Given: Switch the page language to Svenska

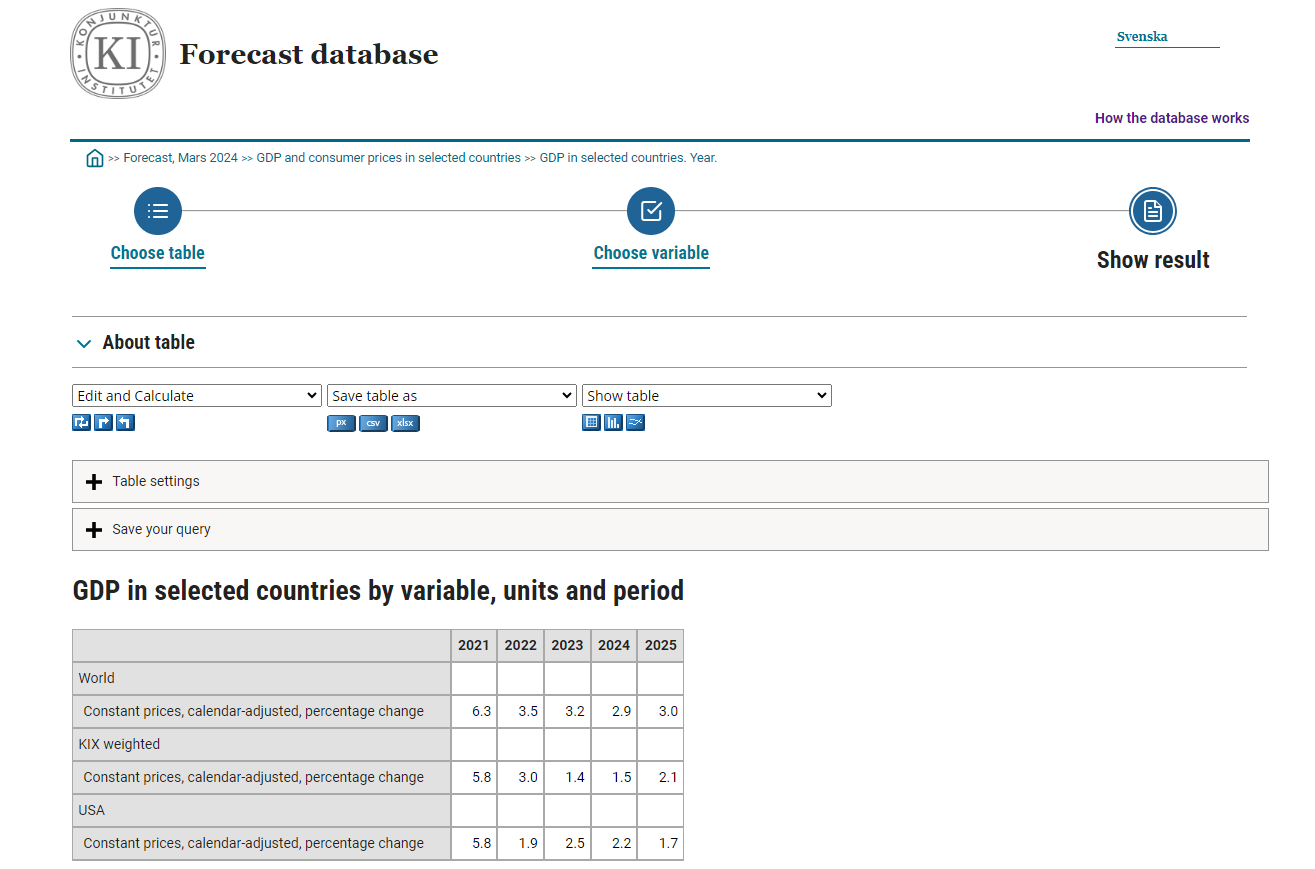Looking at the screenshot, I should (x=1142, y=35).
